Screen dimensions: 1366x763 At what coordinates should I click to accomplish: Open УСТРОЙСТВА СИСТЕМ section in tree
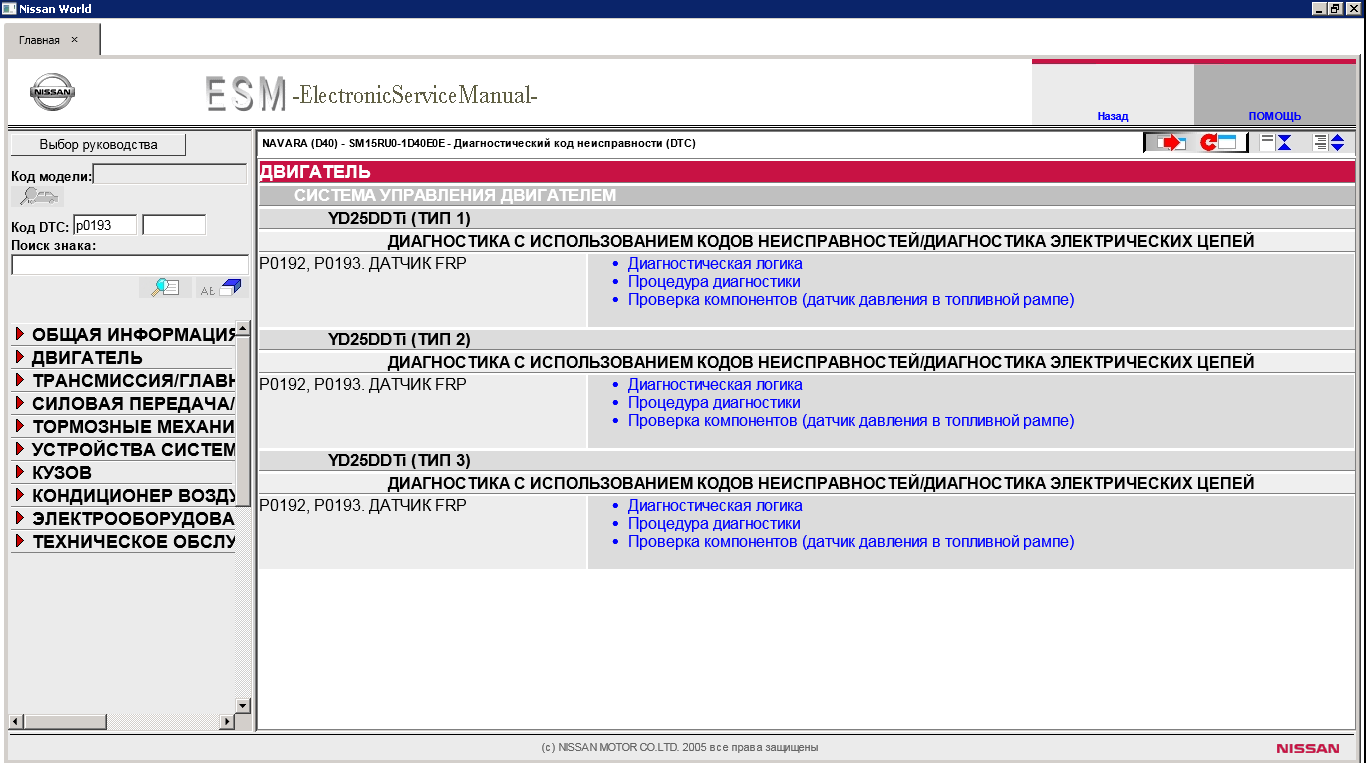point(133,449)
